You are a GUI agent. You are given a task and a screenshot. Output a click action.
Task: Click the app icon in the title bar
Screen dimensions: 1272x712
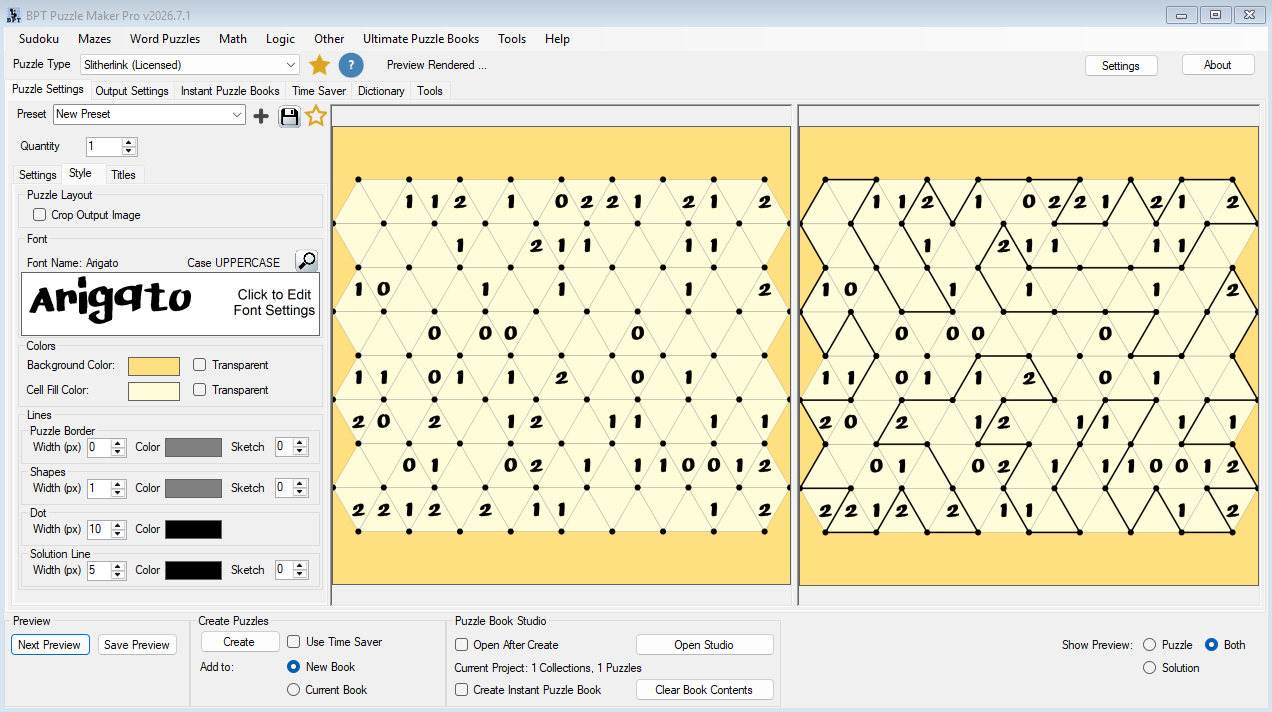pyautogui.click(x=12, y=15)
